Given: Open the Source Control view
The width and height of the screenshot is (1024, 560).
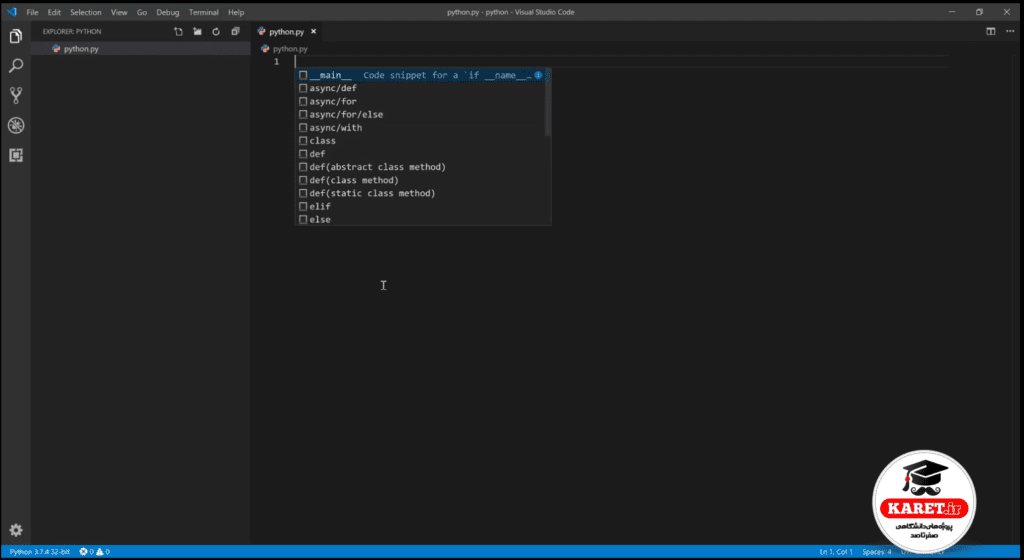Looking at the screenshot, I should click(16, 95).
